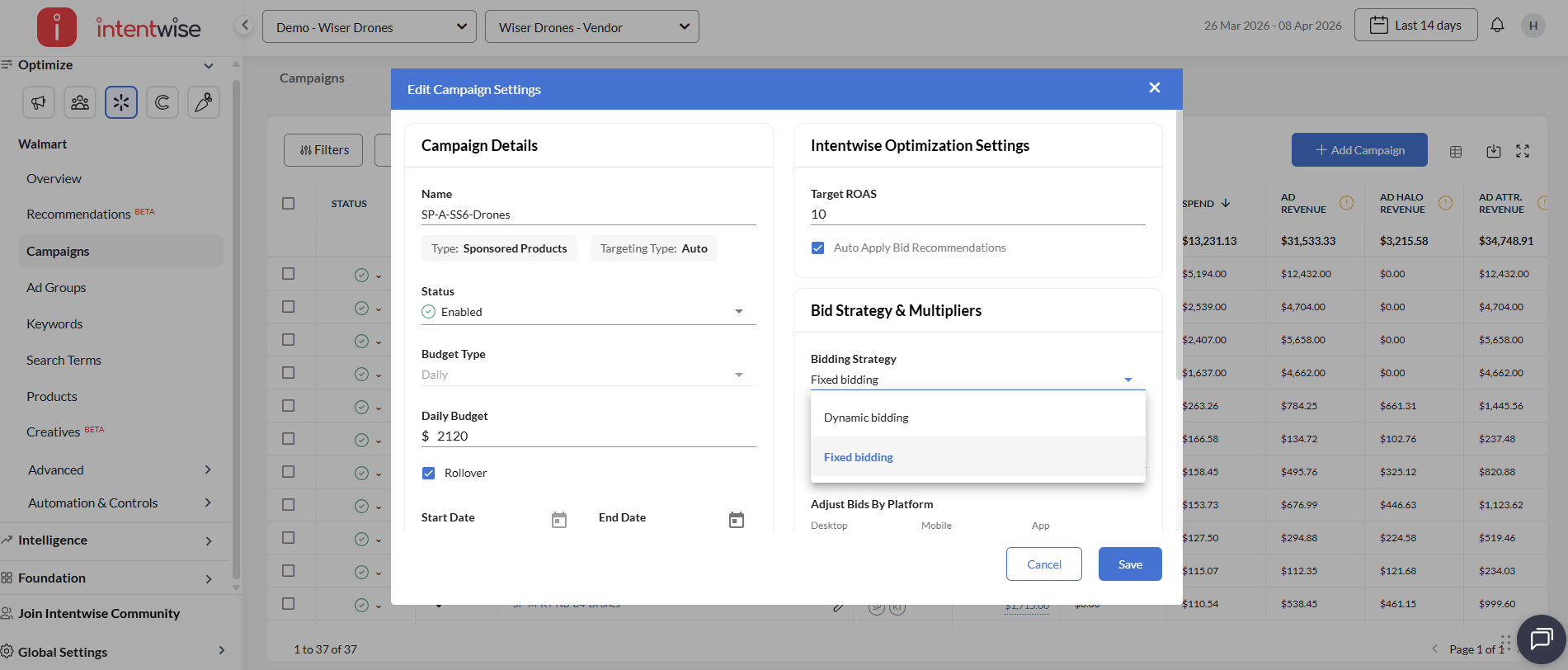Cancel editing campaign settings
The width and height of the screenshot is (1568, 670).
coord(1043,564)
